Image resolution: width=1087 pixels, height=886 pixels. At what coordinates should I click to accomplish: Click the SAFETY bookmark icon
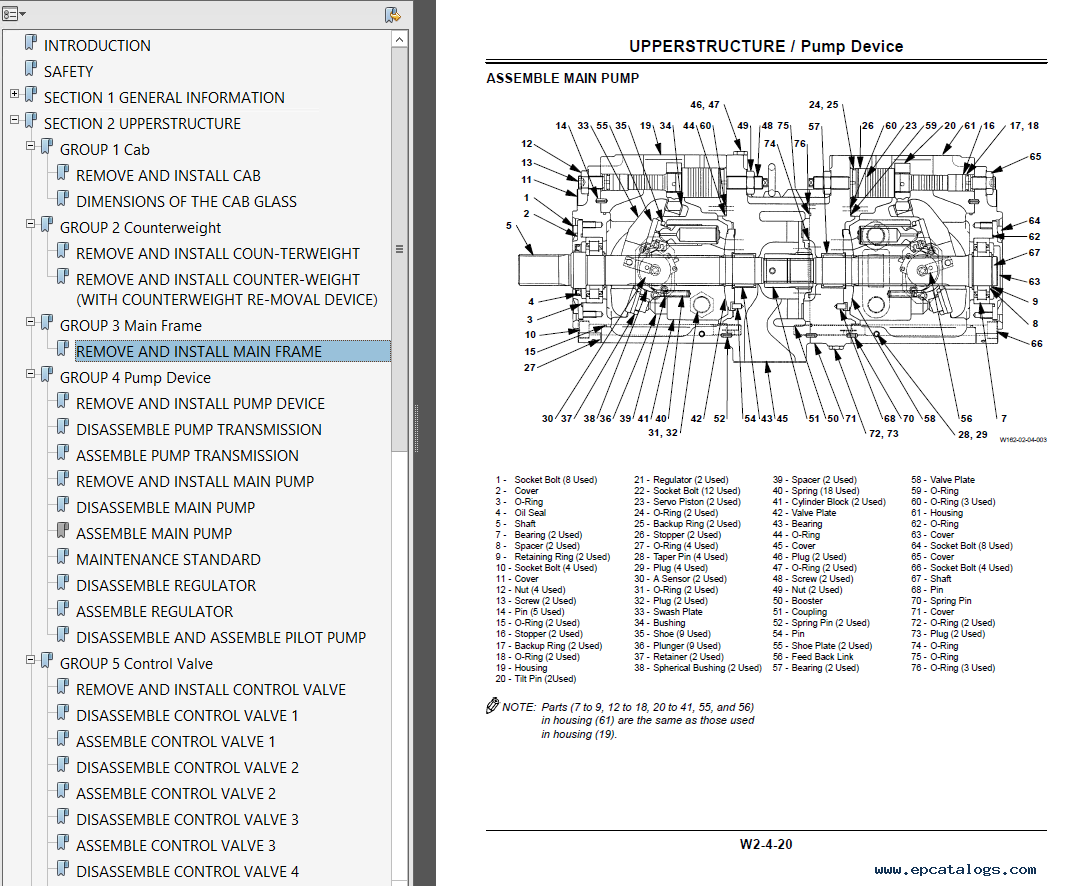pos(31,69)
